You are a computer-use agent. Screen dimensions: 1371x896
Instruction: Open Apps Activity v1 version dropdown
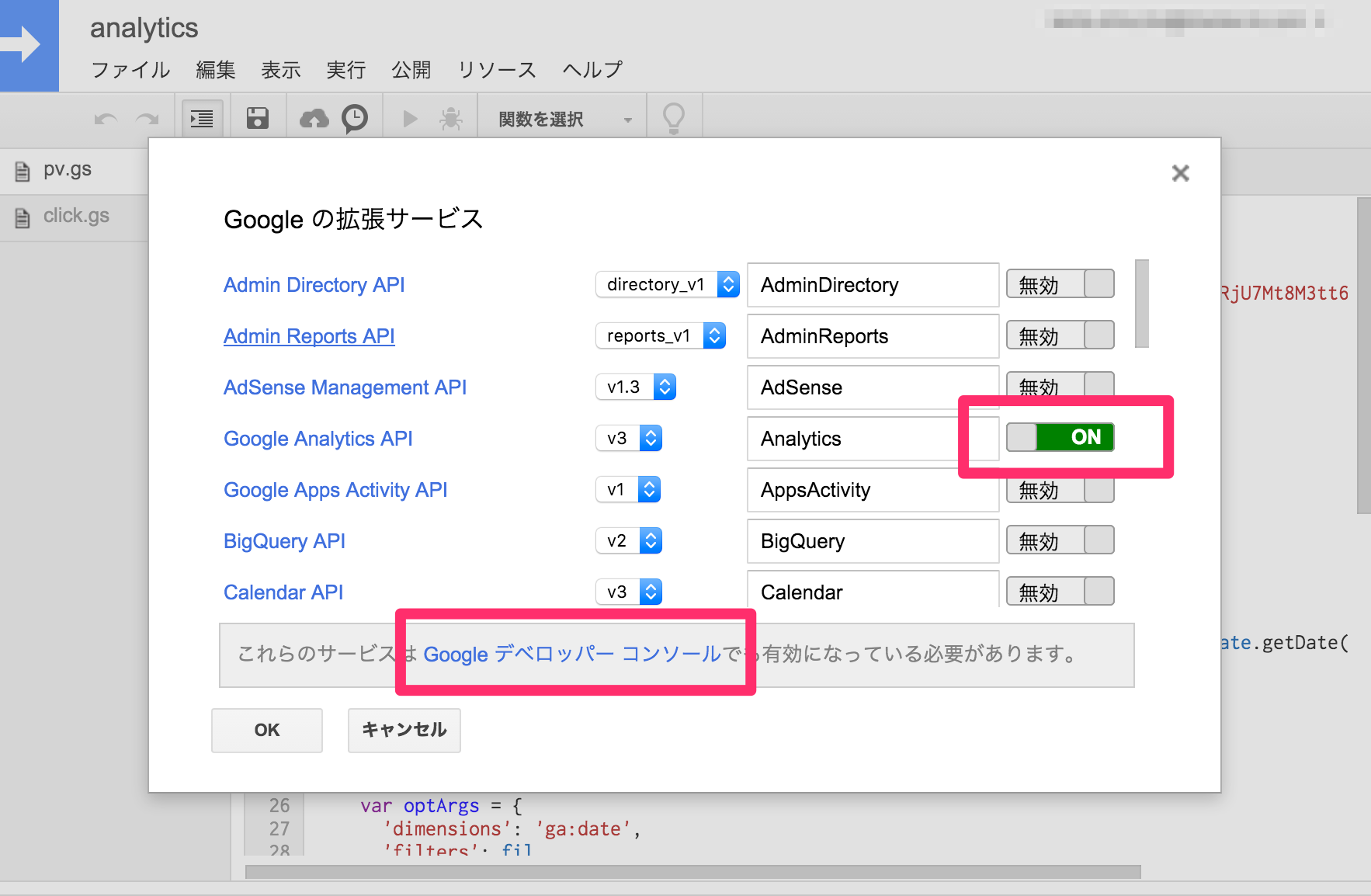coord(628,489)
